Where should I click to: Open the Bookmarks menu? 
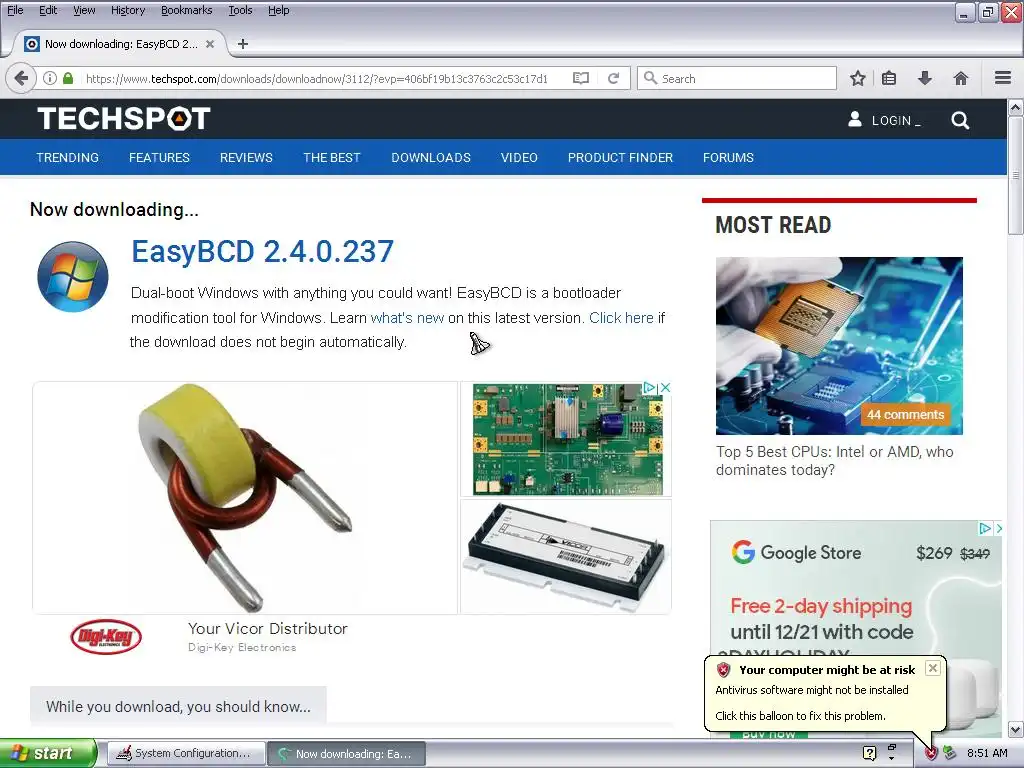[187, 10]
